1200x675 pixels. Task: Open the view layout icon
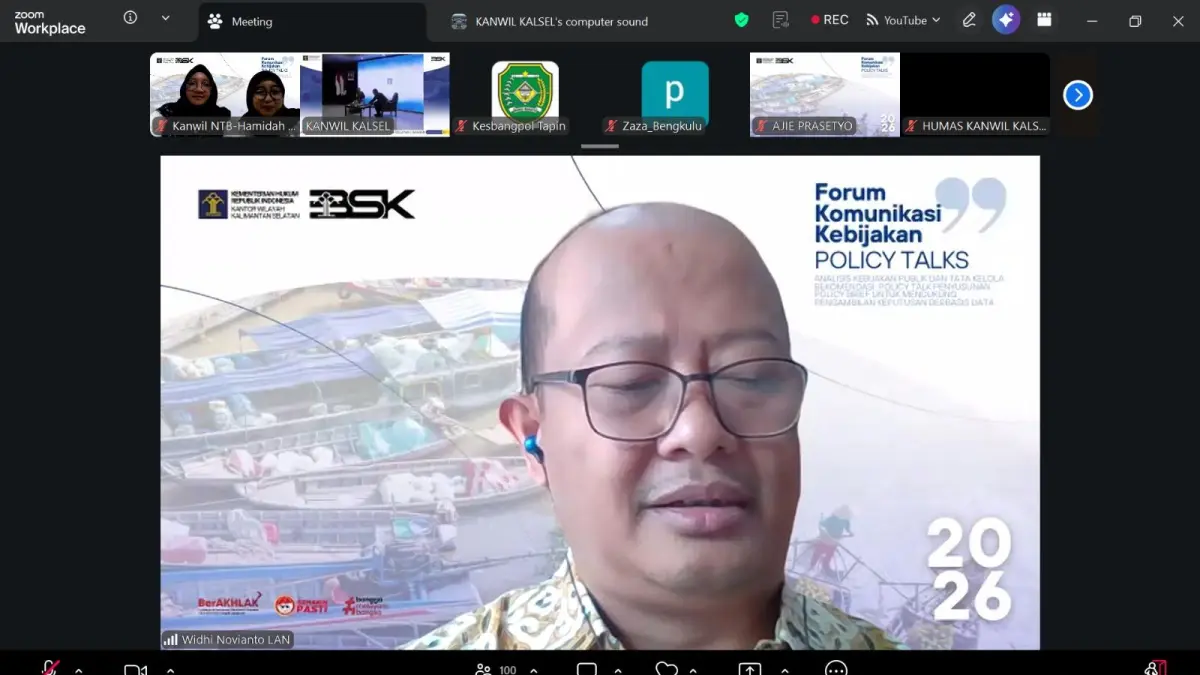(1044, 20)
